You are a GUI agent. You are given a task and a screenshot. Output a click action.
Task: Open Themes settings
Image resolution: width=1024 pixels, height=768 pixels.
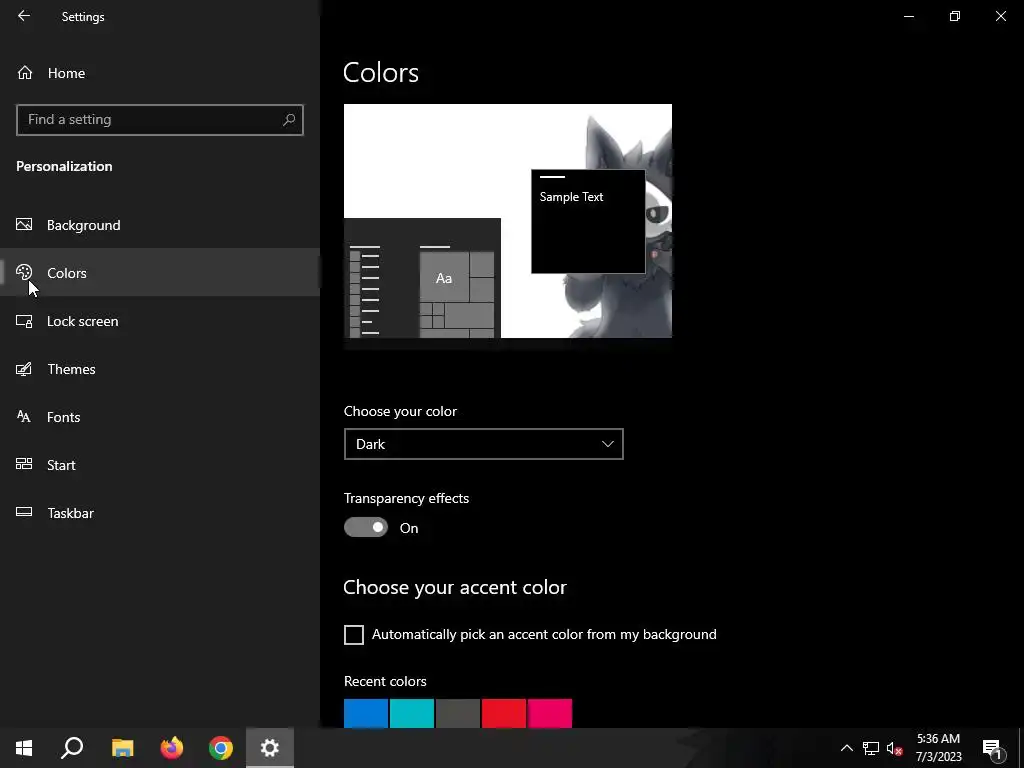point(160,369)
